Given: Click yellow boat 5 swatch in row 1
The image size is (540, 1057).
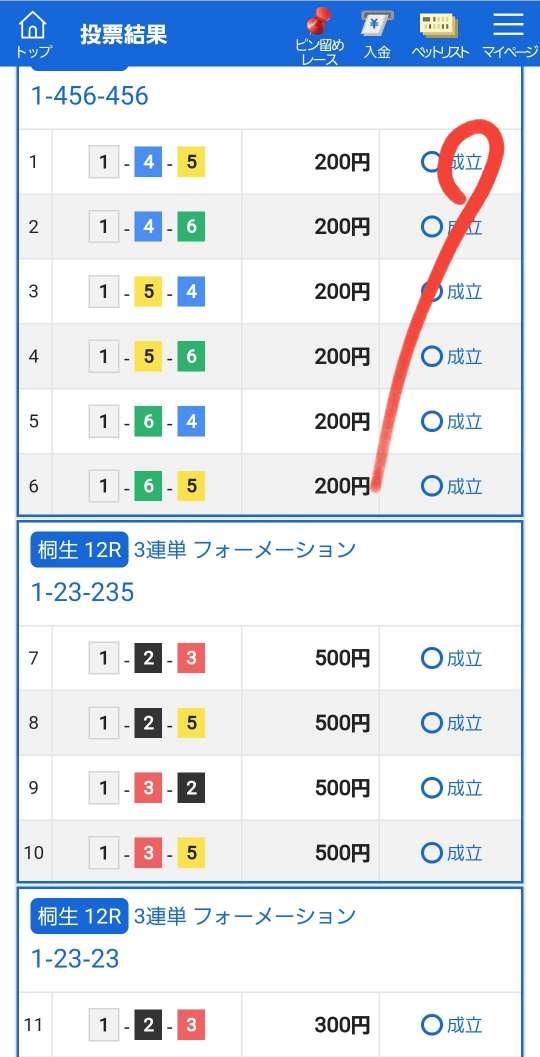Looking at the screenshot, I should click(x=191, y=162).
